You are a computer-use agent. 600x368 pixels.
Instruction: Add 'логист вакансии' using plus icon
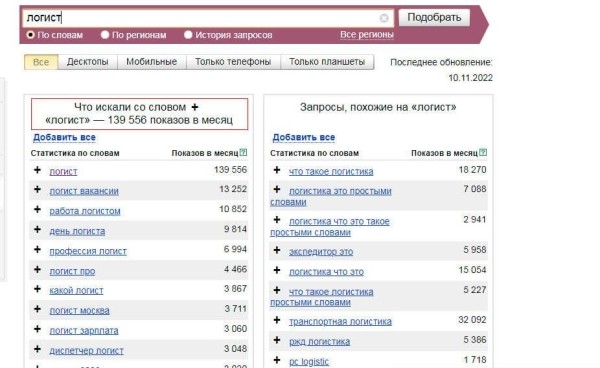click(37, 189)
